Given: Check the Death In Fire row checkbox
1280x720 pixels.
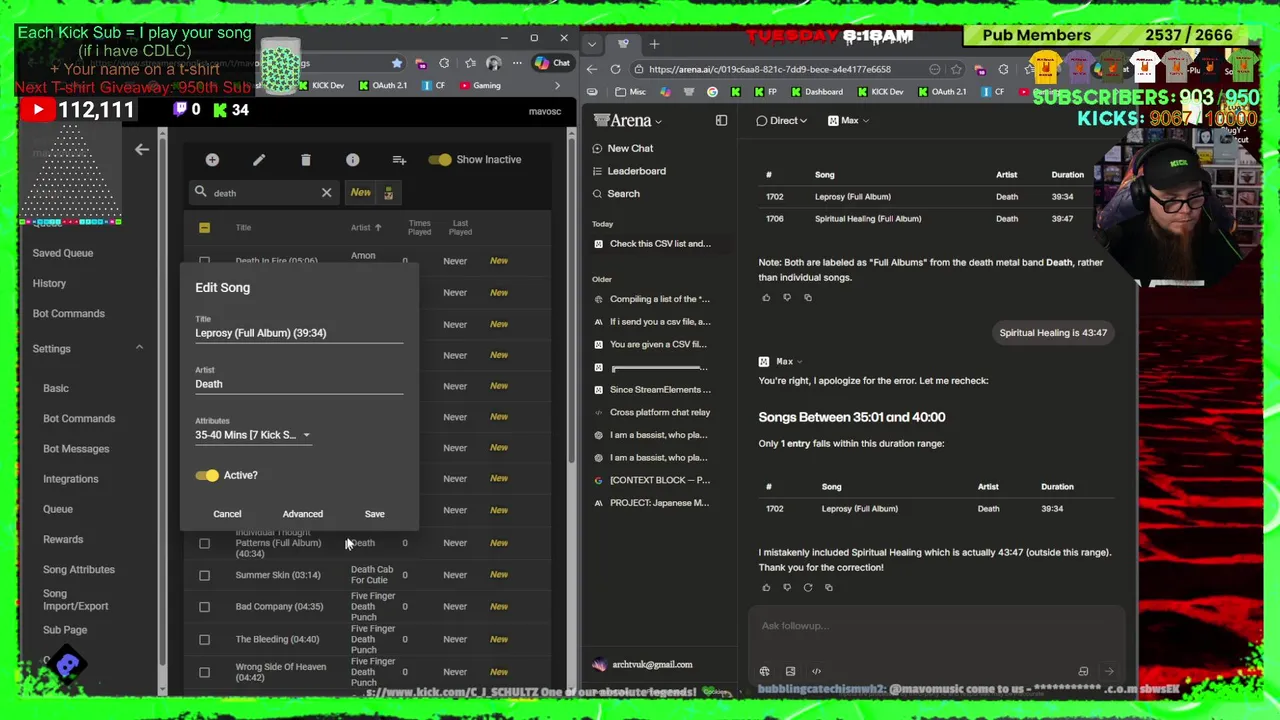Looking at the screenshot, I should [x=204, y=261].
